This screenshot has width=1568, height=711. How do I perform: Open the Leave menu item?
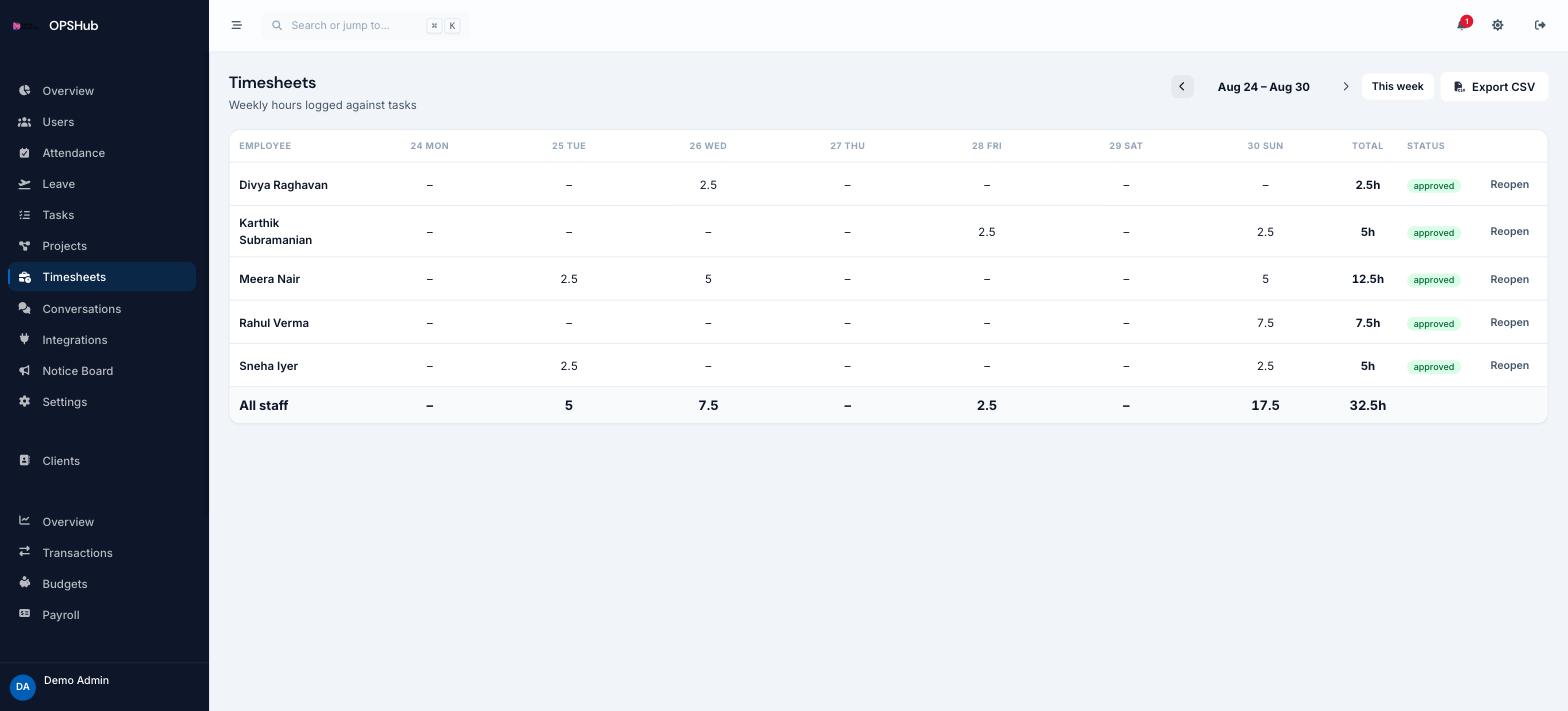pos(102,184)
